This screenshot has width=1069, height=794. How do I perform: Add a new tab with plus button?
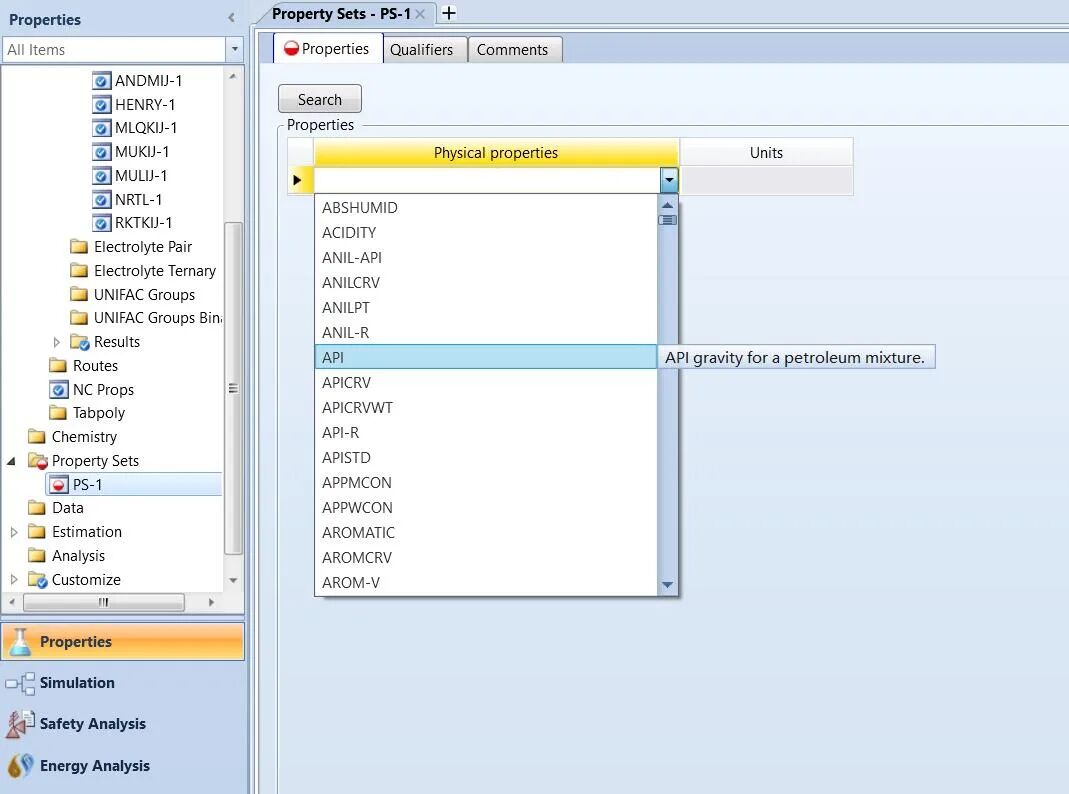(x=449, y=13)
